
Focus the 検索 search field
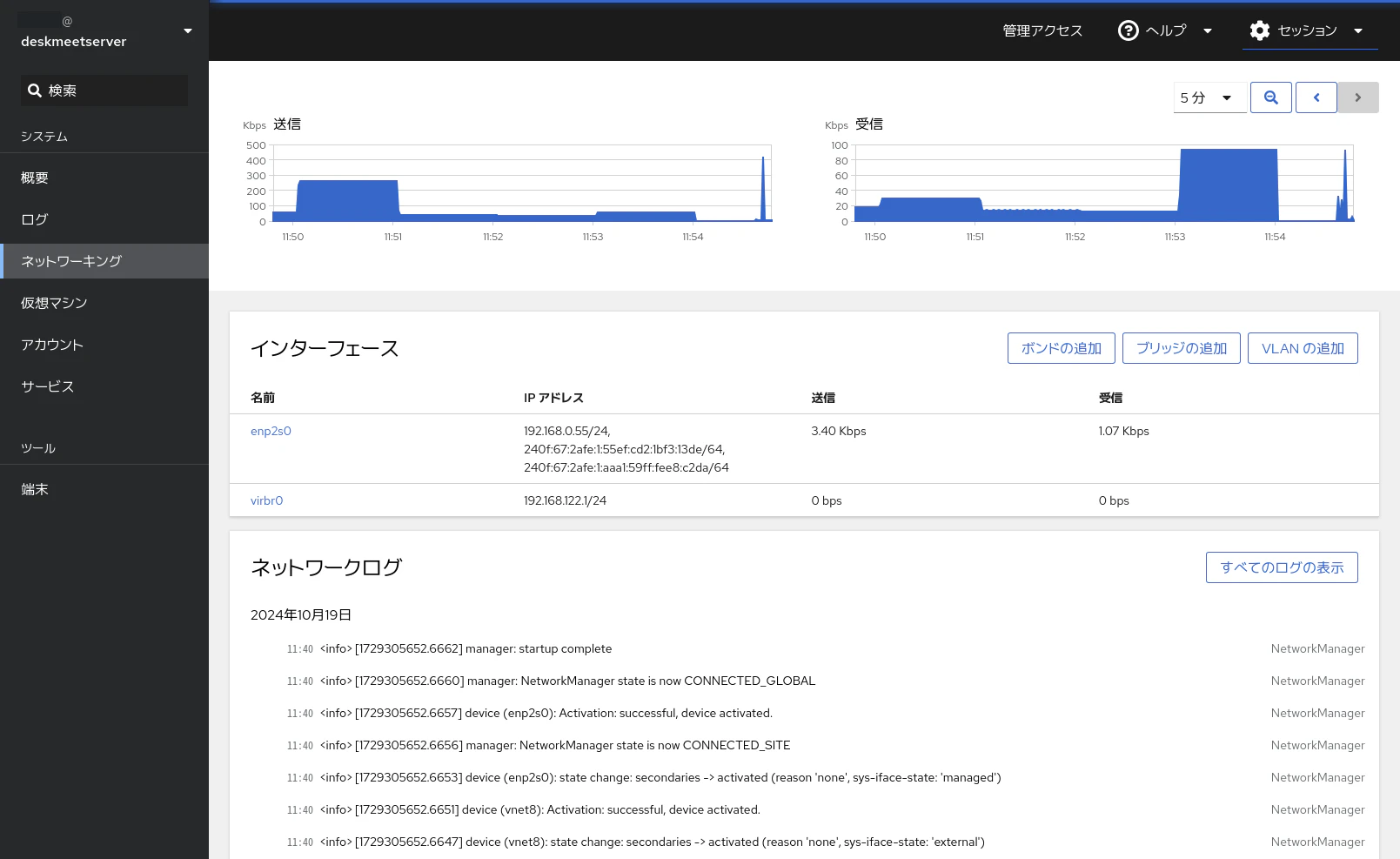(x=104, y=91)
